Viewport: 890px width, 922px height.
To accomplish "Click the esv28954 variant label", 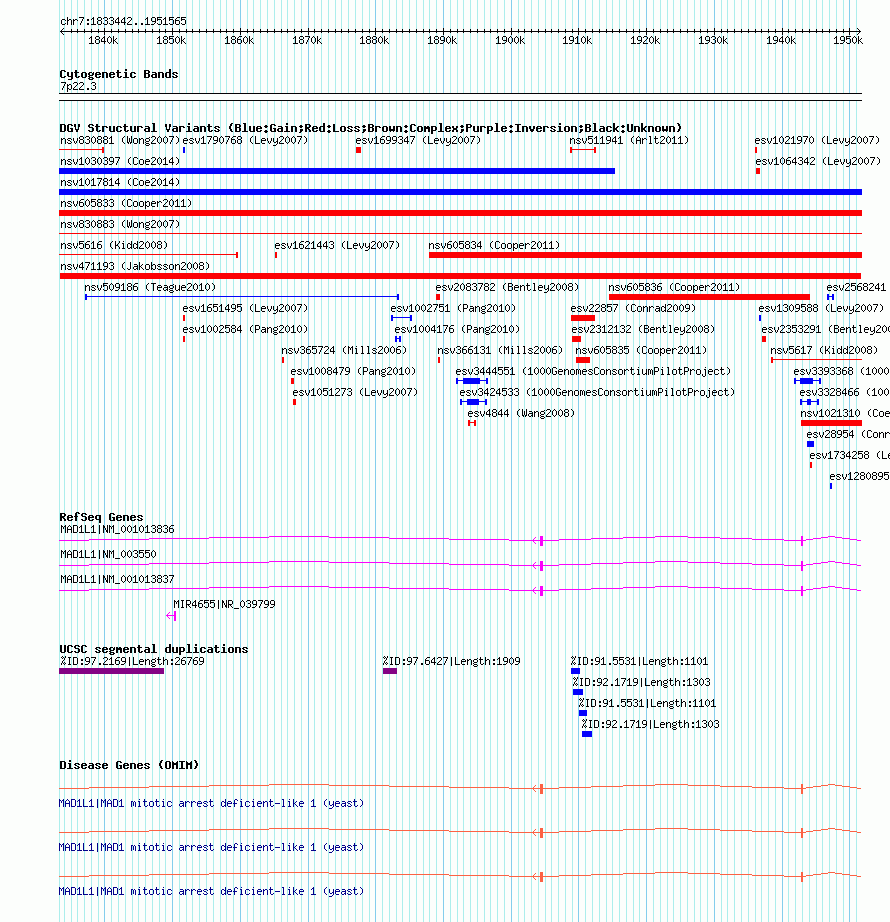I will point(848,435).
